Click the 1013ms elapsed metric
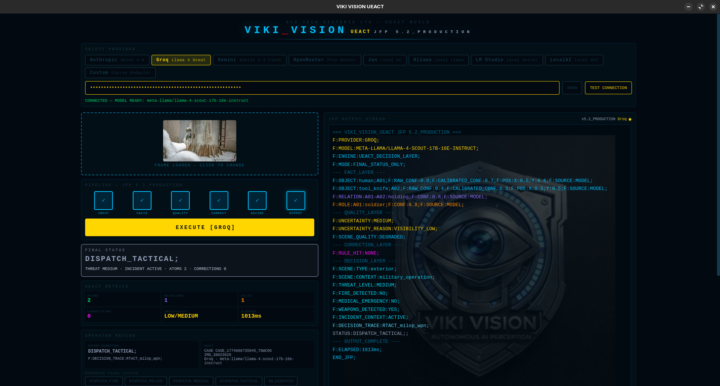 click(251, 316)
